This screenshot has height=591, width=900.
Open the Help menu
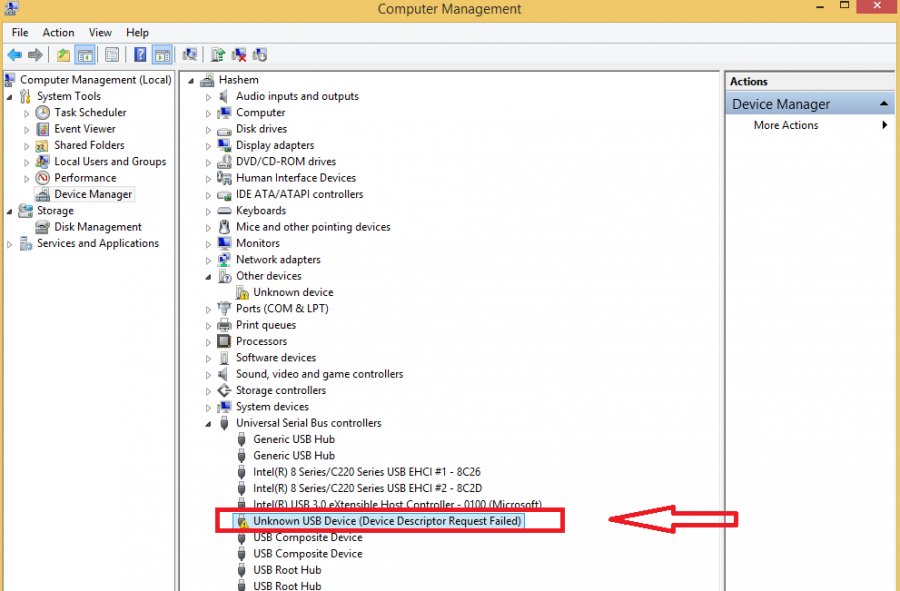click(137, 33)
